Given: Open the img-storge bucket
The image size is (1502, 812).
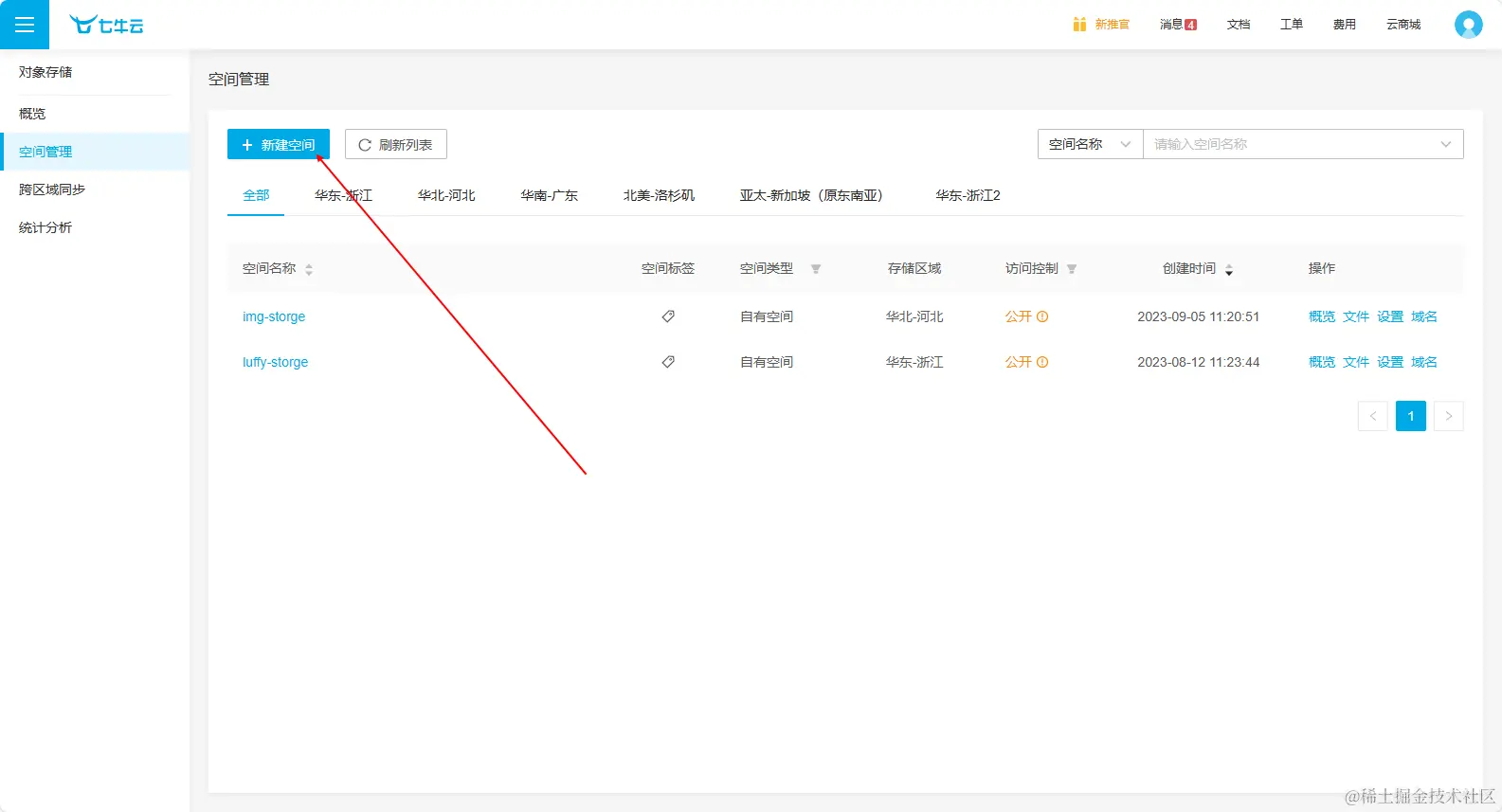Looking at the screenshot, I should point(274,316).
